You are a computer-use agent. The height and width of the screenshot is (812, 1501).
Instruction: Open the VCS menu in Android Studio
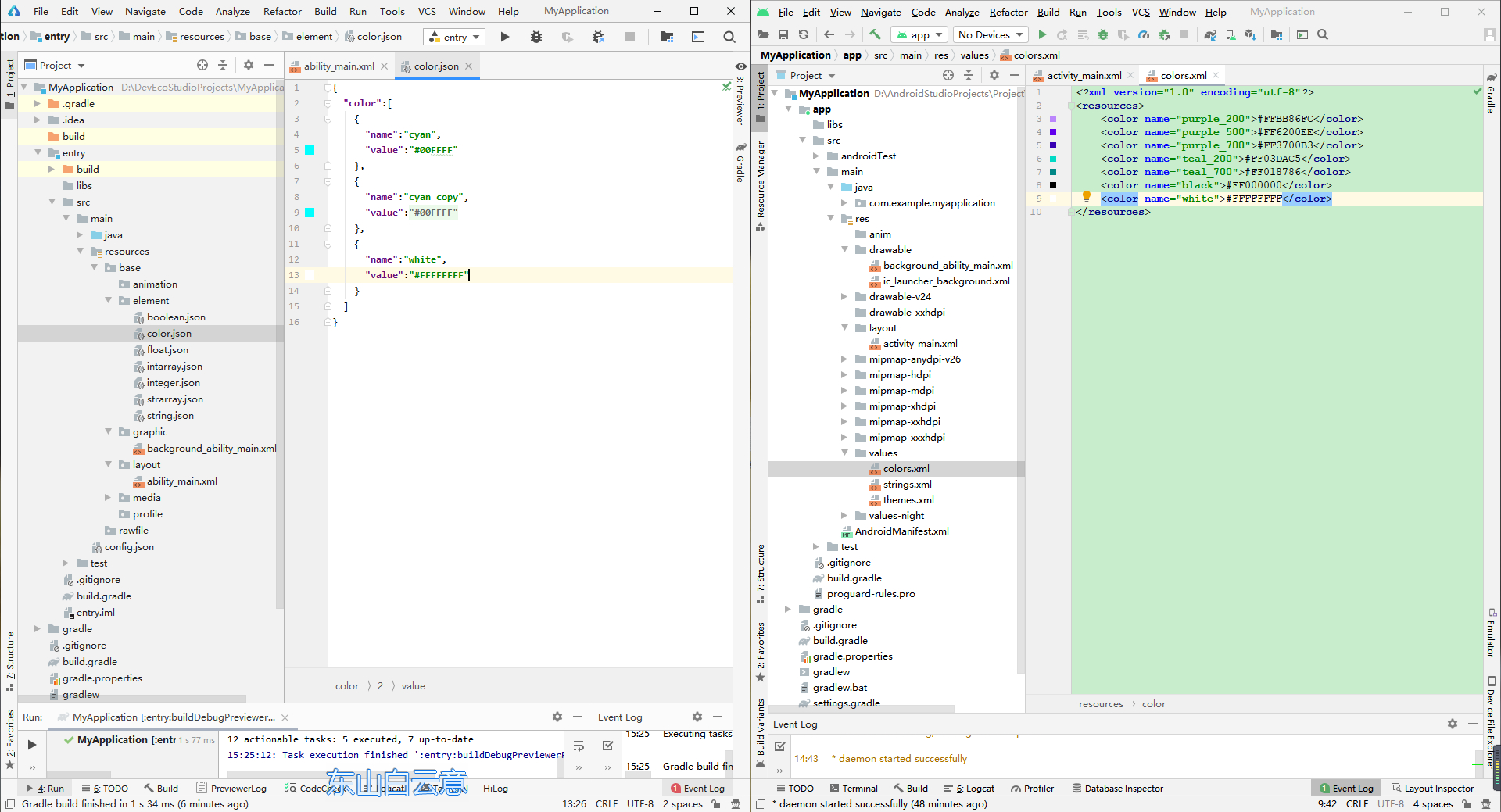pyautogui.click(x=1141, y=12)
